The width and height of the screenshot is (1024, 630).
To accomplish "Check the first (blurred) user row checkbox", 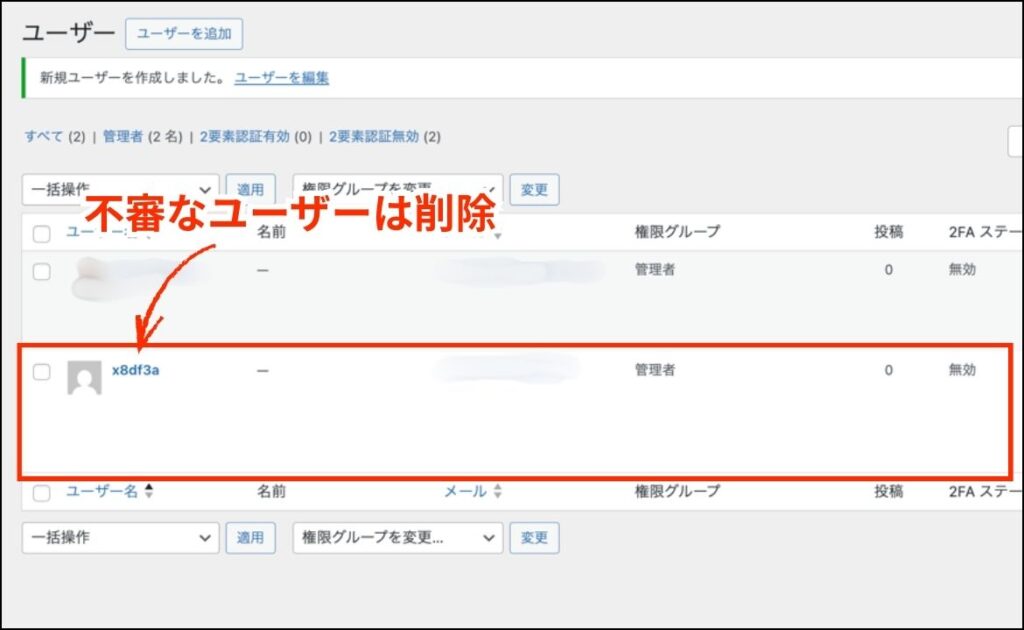I will [41, 272].
